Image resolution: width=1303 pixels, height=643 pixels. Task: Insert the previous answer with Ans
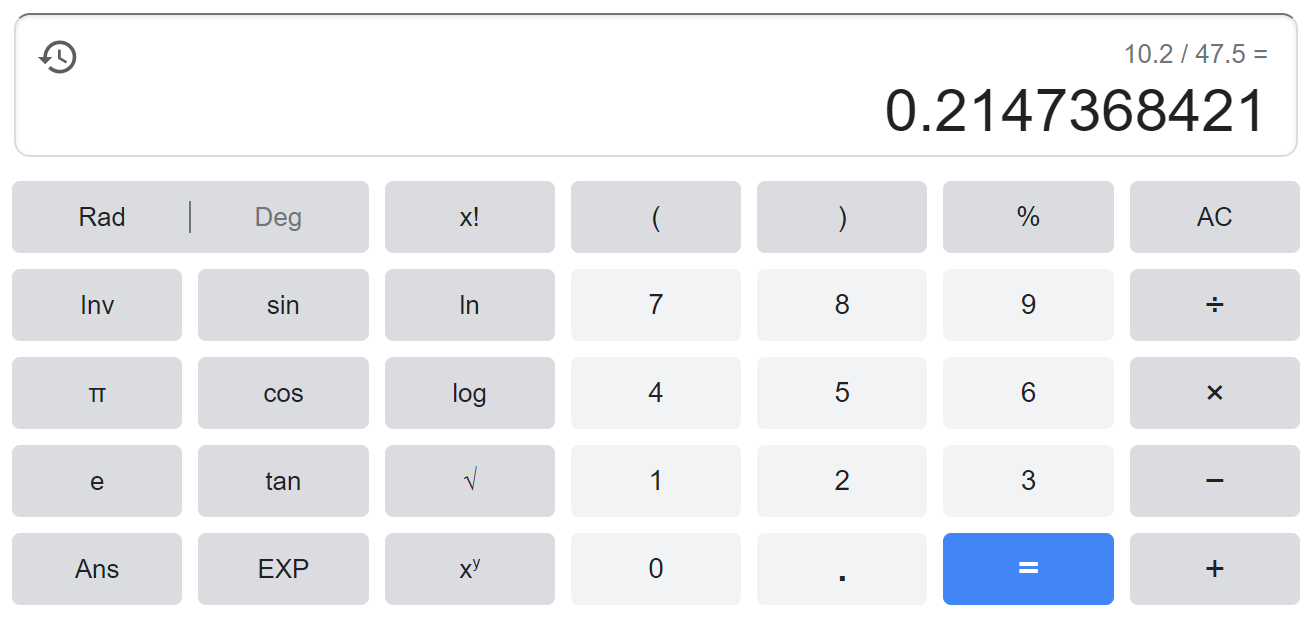(x=97, y=569)
